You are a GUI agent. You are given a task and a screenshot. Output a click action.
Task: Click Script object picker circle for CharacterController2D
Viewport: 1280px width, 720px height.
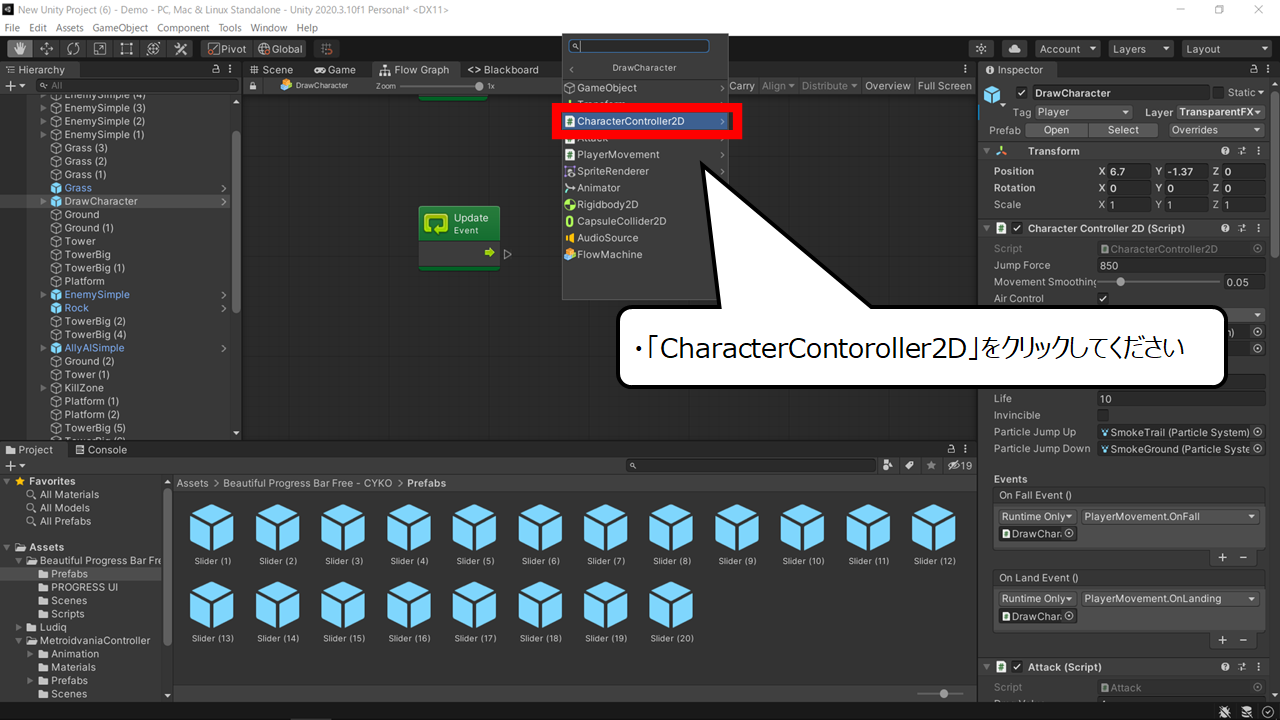tap(1257, 249)
